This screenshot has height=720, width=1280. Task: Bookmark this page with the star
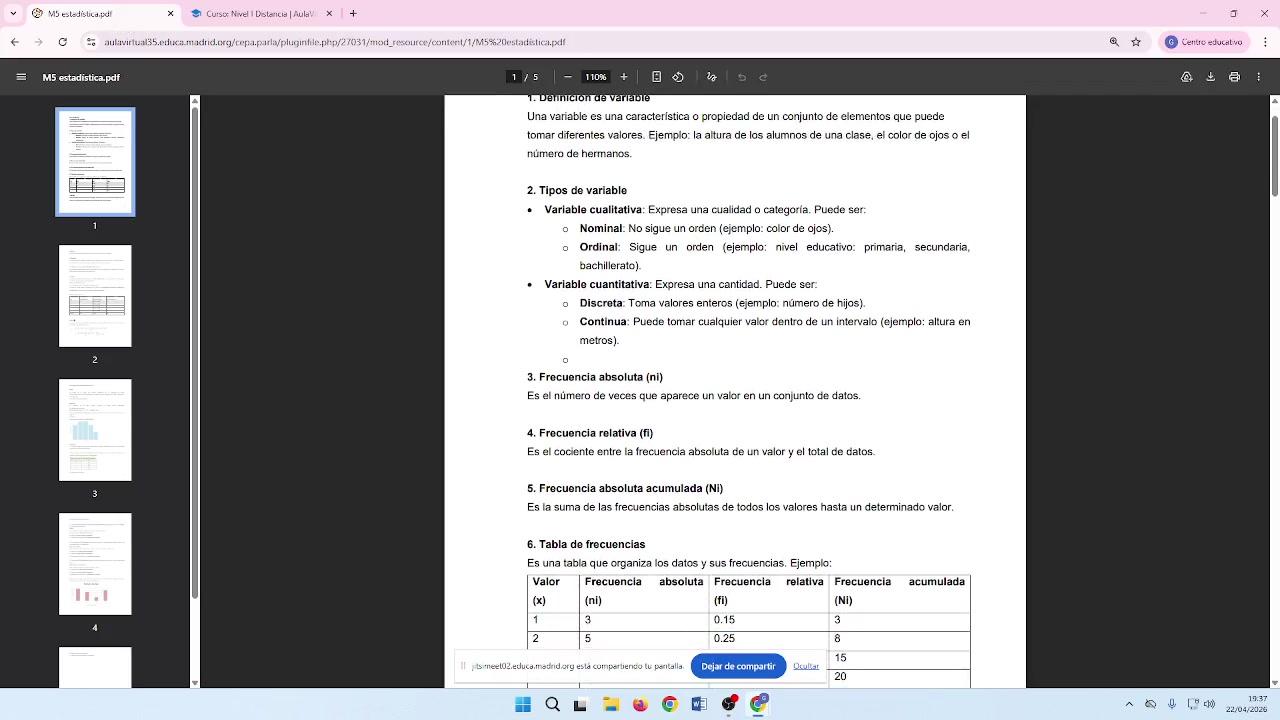(x=1136, y=42)
